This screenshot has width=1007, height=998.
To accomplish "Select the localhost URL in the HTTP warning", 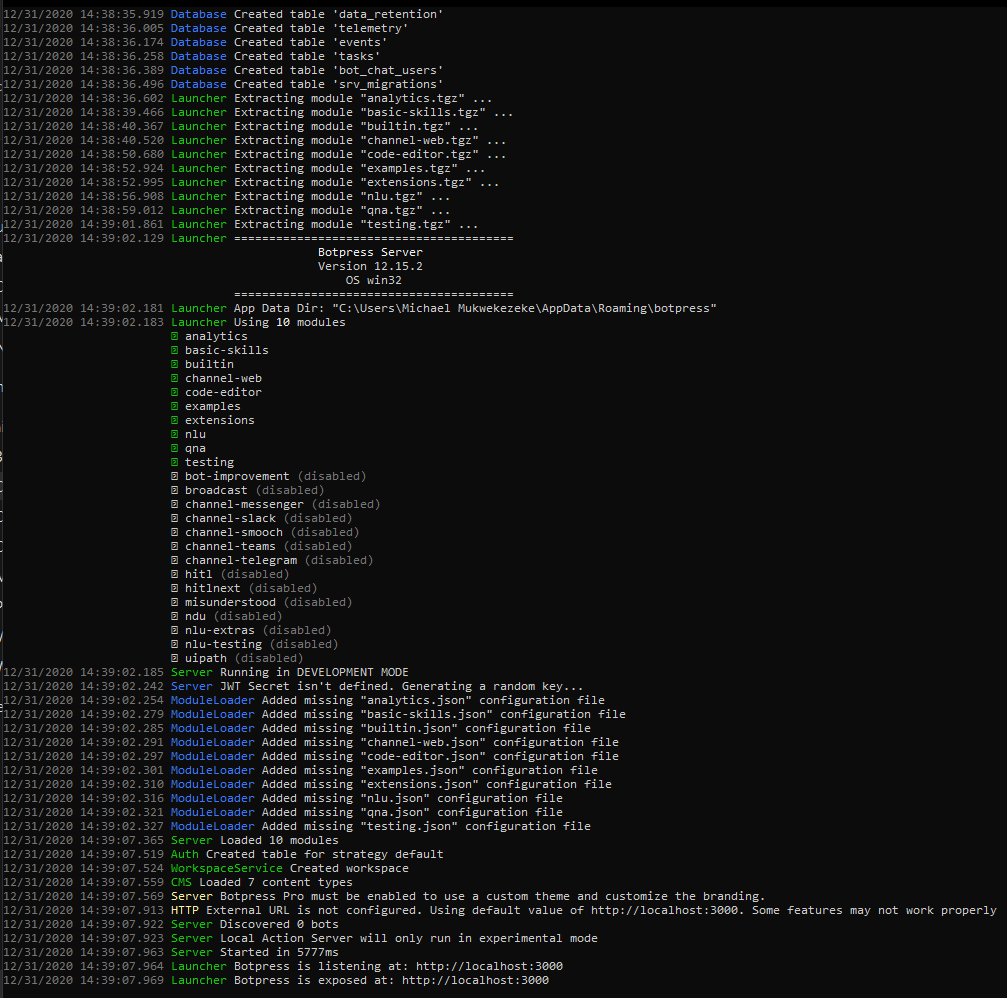I will click(x=664, y=911).
